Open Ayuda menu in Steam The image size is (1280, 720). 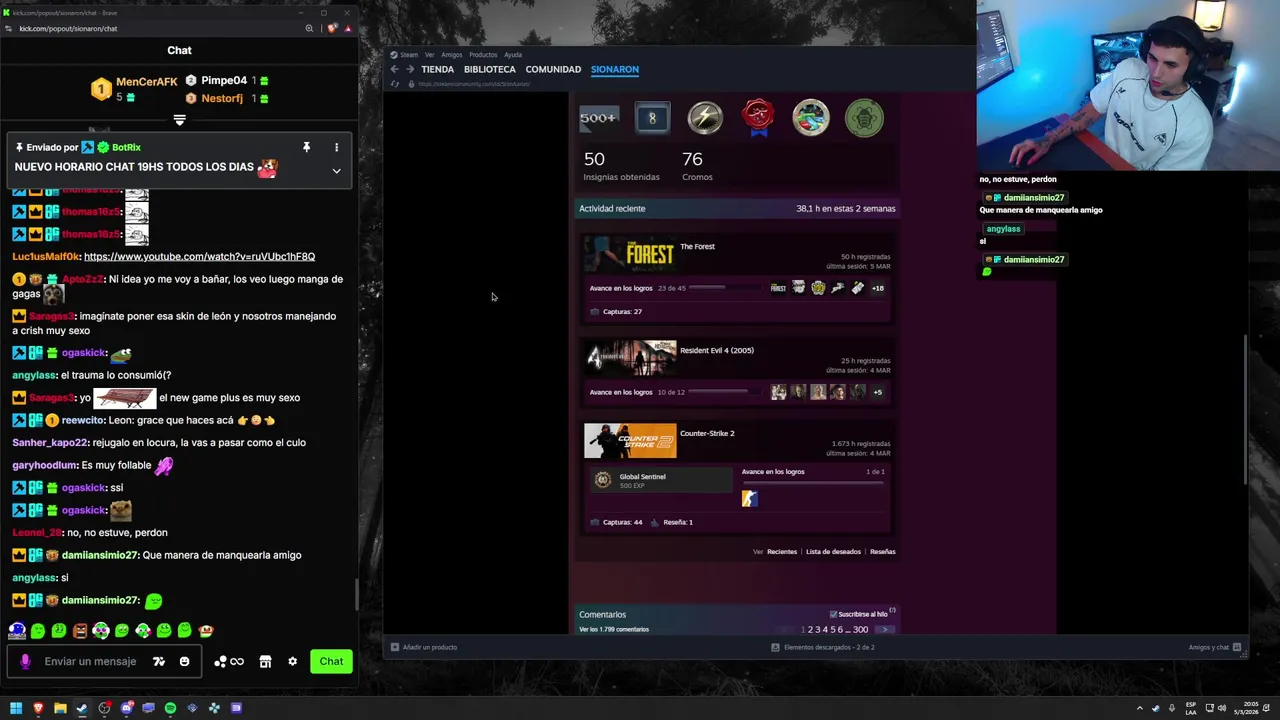point(513,55)
